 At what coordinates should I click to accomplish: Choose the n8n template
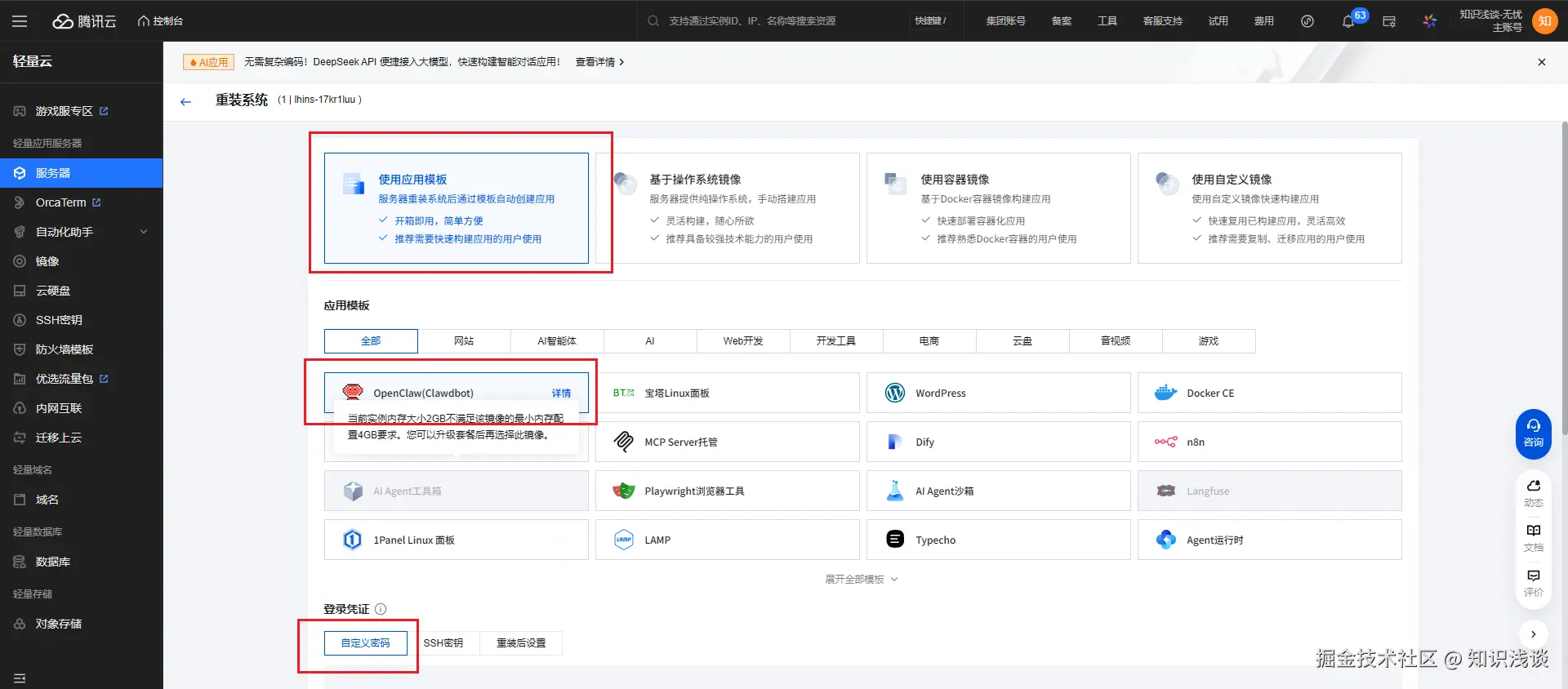coord(1270,442)
